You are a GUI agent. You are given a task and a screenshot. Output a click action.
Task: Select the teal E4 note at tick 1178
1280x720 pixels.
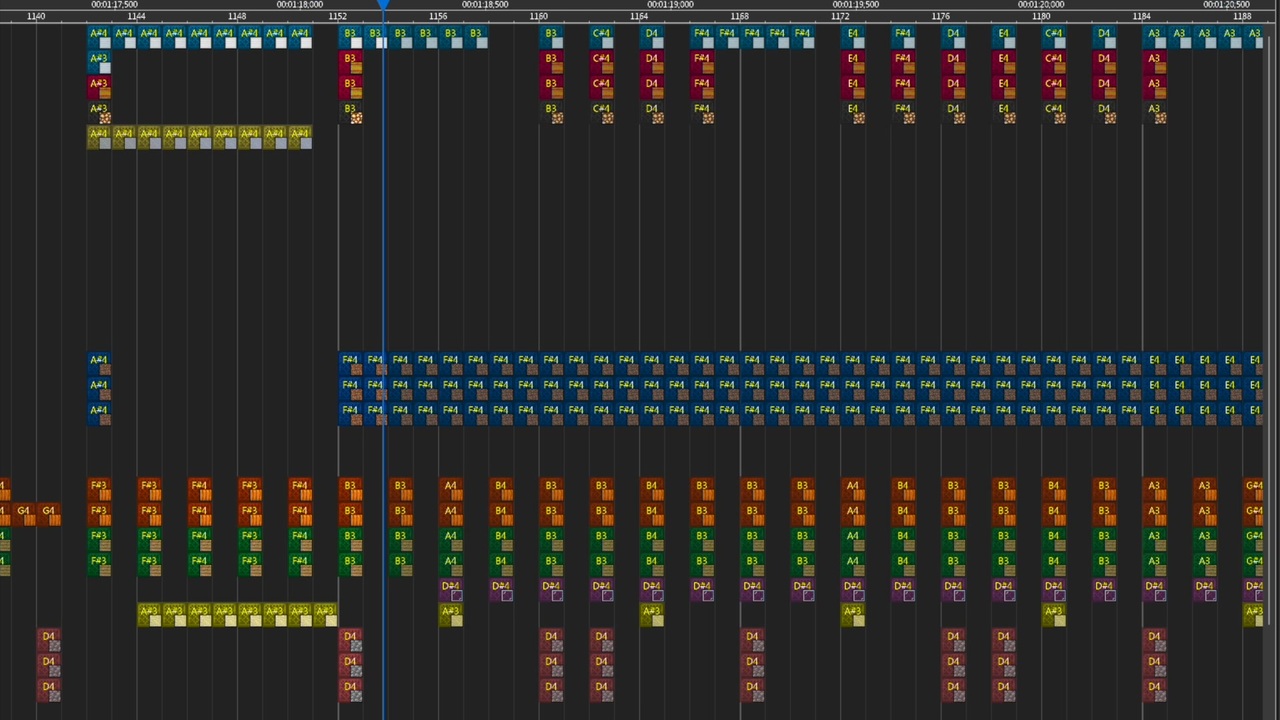[1003, 38]
